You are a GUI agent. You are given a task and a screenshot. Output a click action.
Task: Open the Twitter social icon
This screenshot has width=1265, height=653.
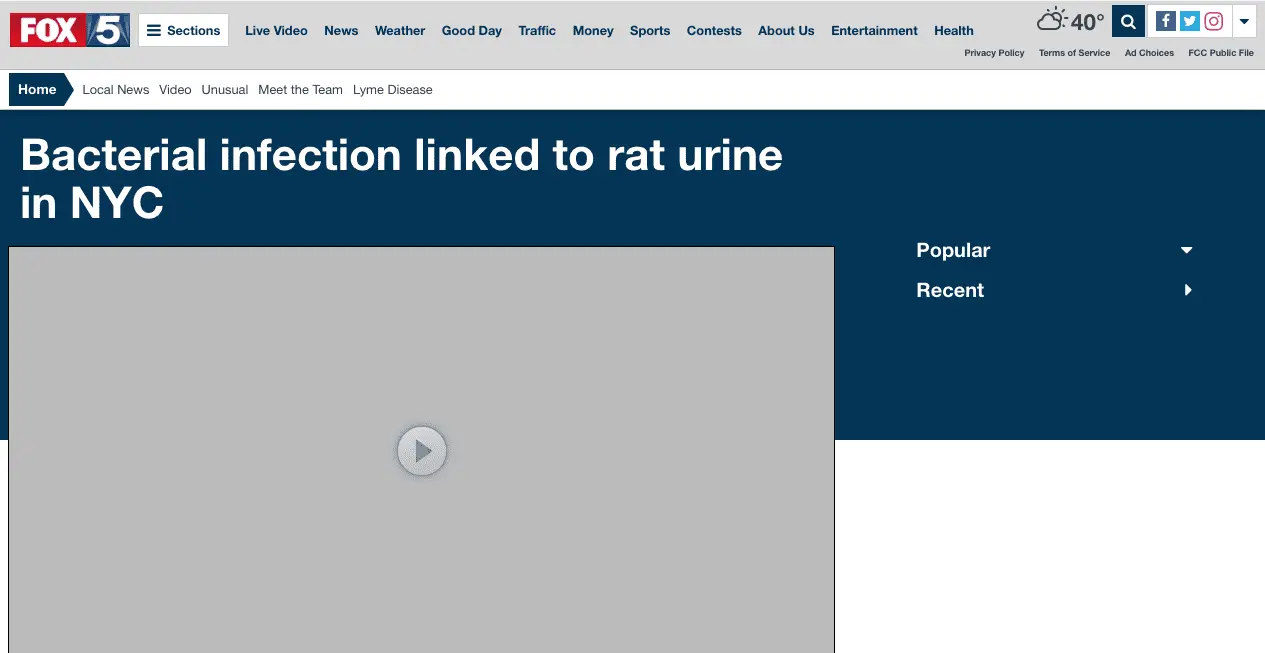tap(1189, 21)
